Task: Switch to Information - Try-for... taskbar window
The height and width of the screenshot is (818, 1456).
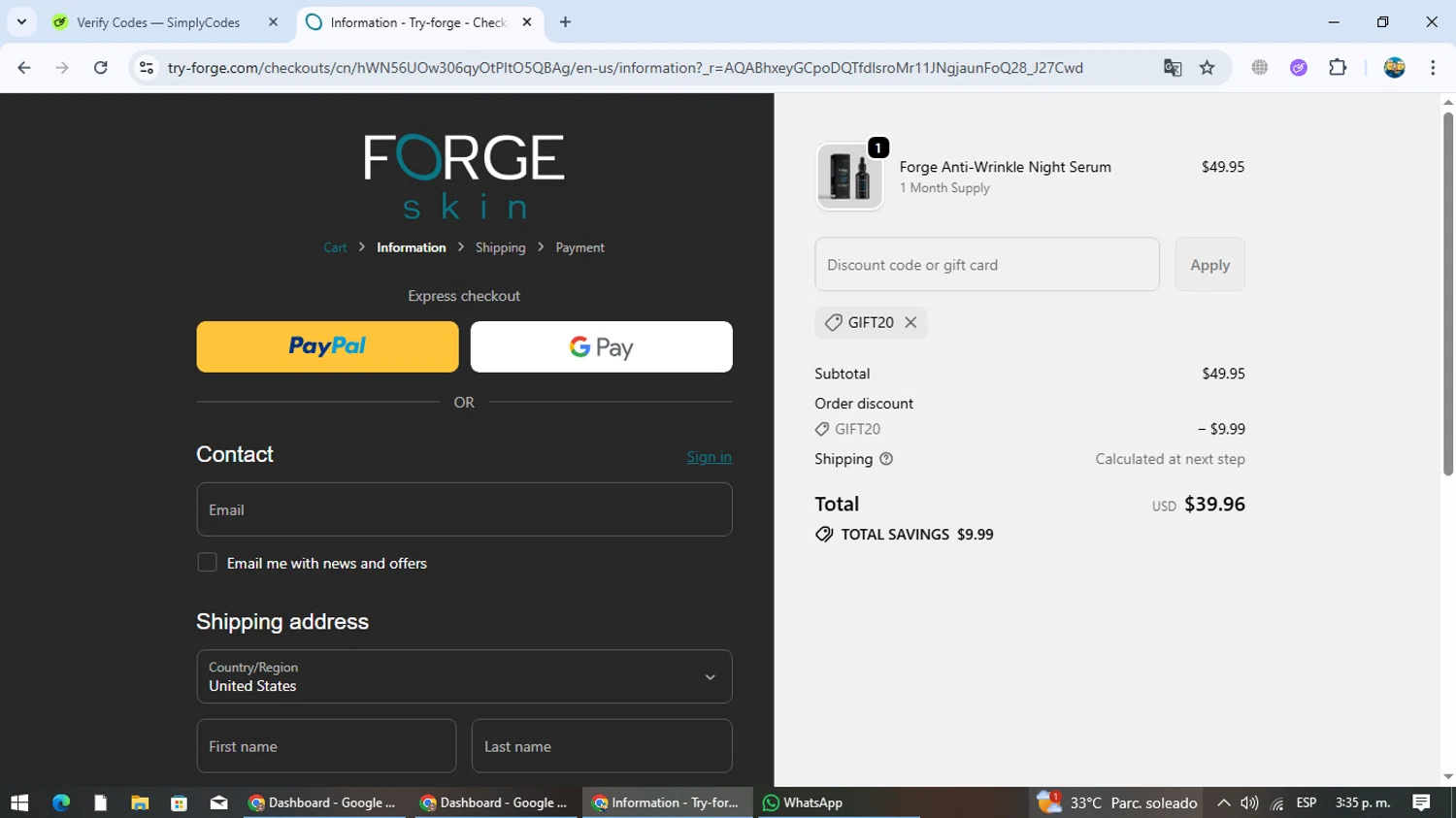Action: pyautogui.click(x=668, y=802)
